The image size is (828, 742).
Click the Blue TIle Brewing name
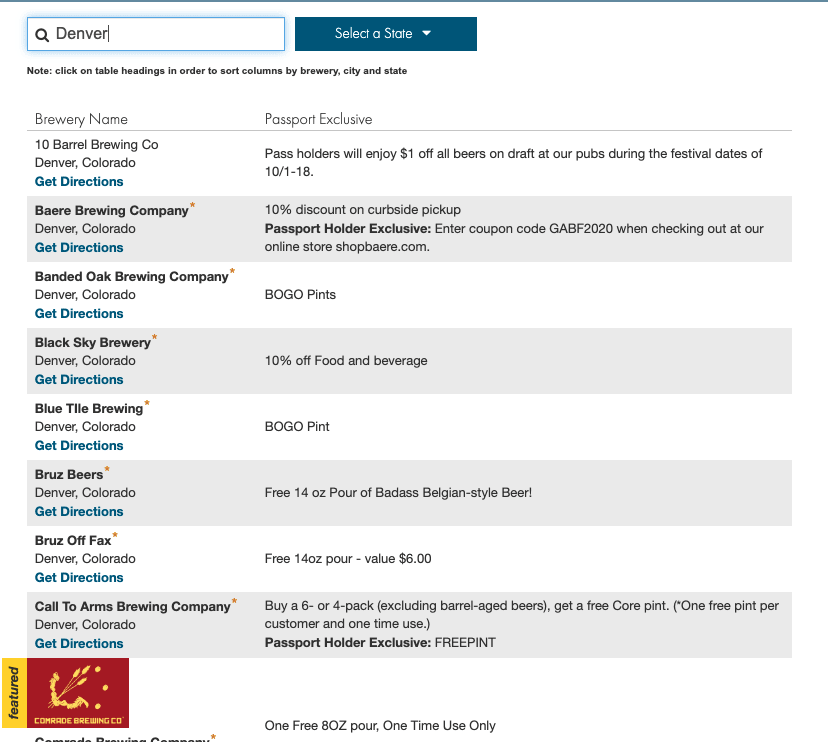89,409
